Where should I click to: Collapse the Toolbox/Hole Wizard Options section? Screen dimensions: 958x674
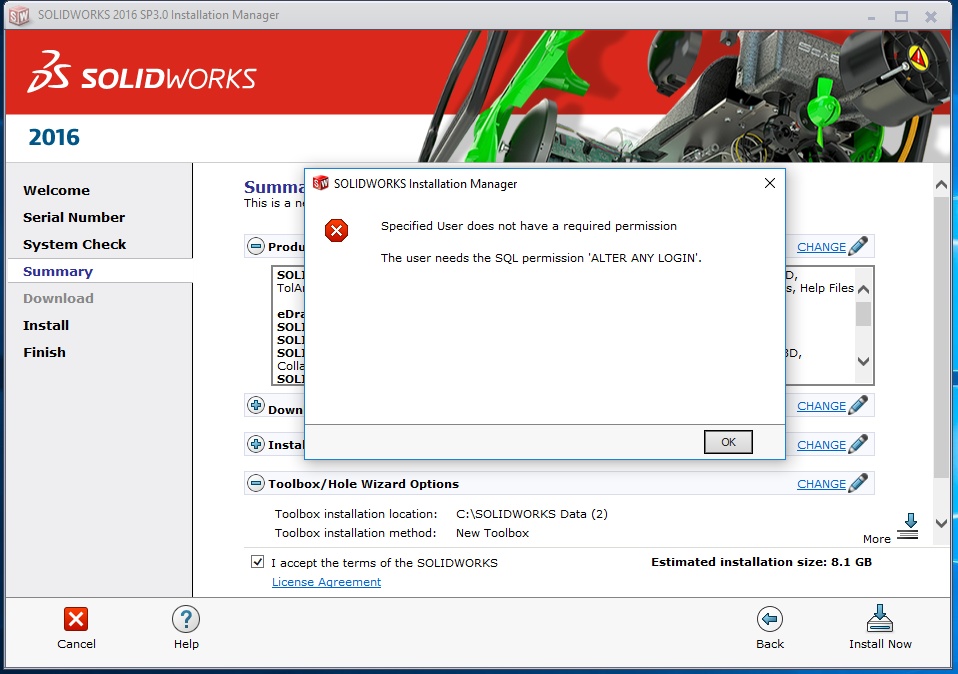(255, 483)
